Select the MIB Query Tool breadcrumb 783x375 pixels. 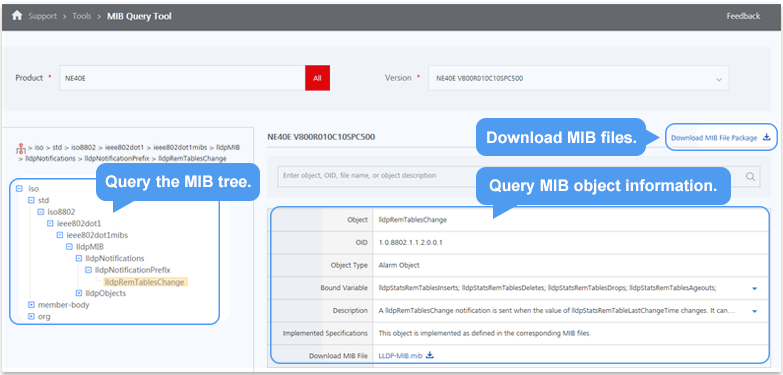point(139,16)
